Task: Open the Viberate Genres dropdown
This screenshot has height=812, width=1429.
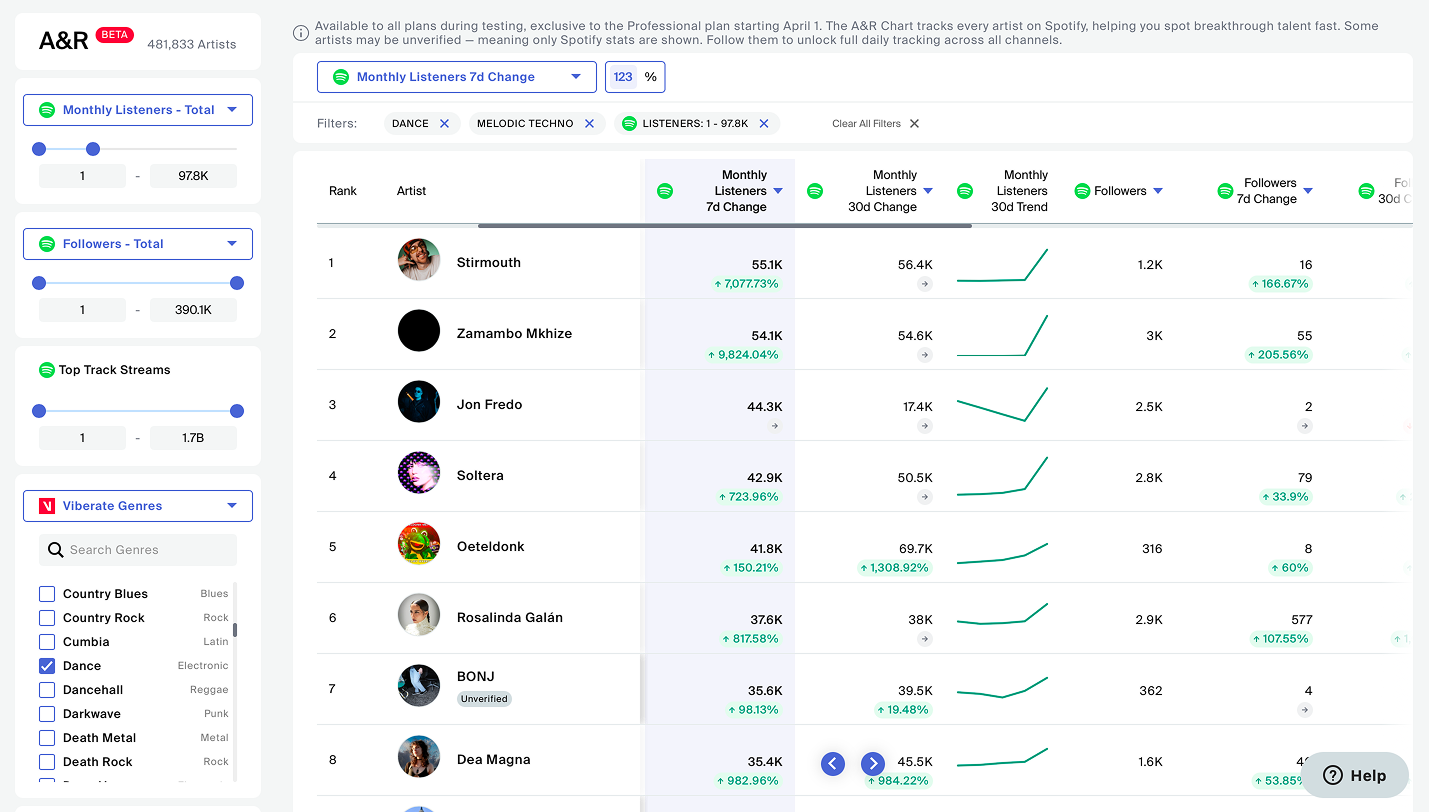Action: pyautogui.click(x=138, y=506)
